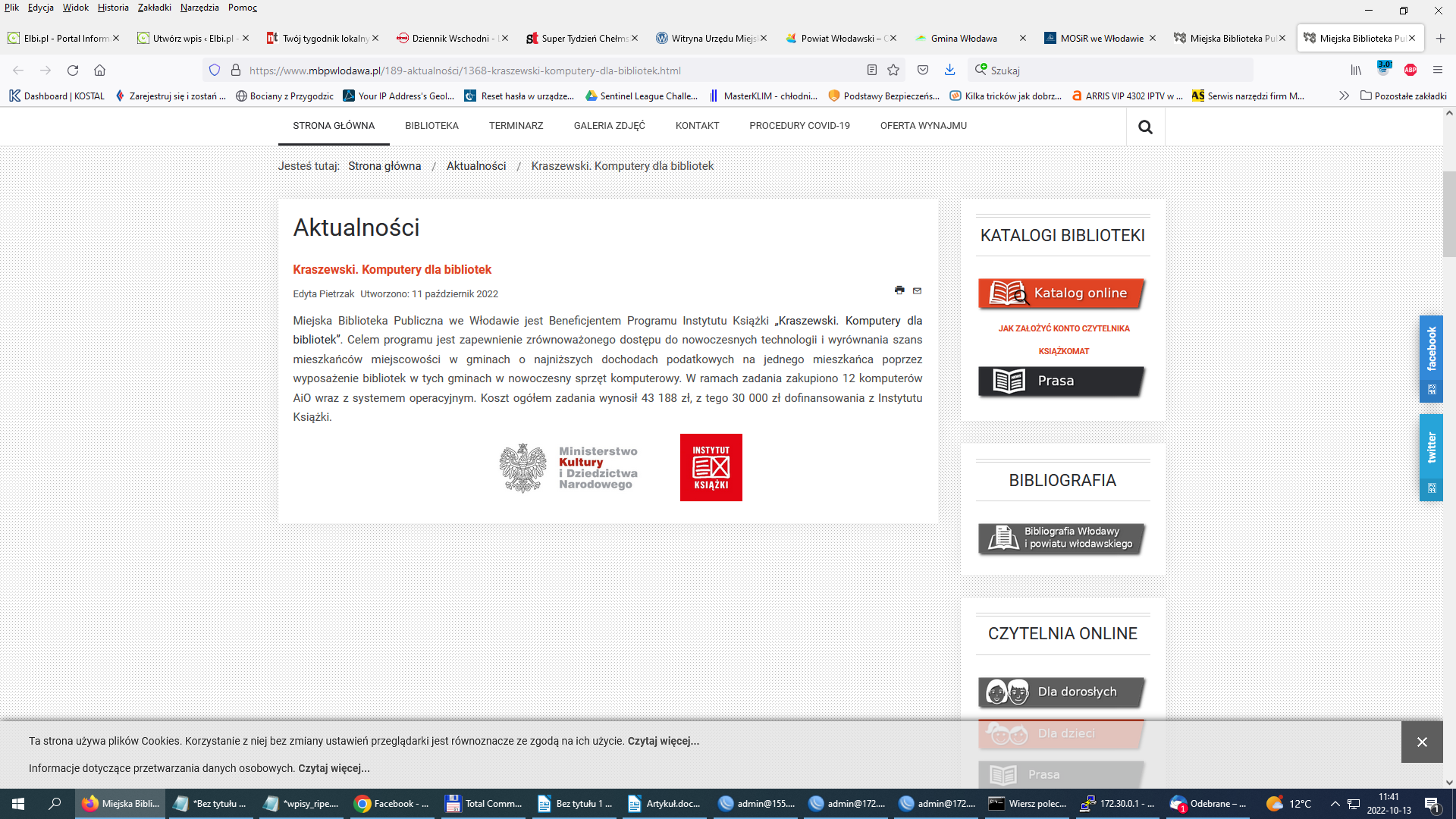The width and height of the screenshot is (1456, 819).
Task: Open Dla dorosłych reading room button
Action: point(1062,692)
